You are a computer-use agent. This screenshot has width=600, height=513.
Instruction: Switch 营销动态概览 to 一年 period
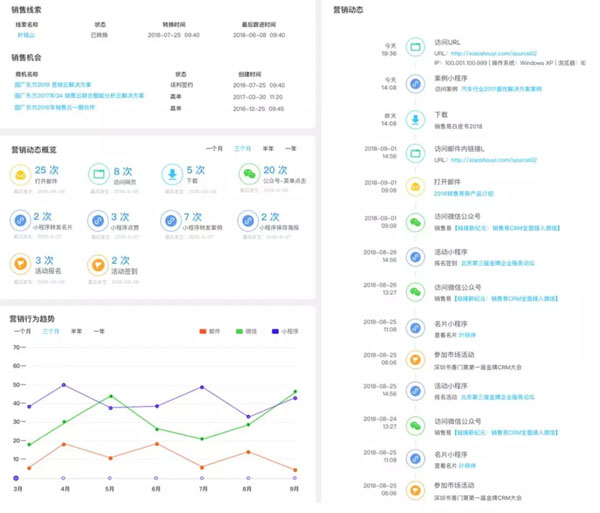(x=291, y=148)
